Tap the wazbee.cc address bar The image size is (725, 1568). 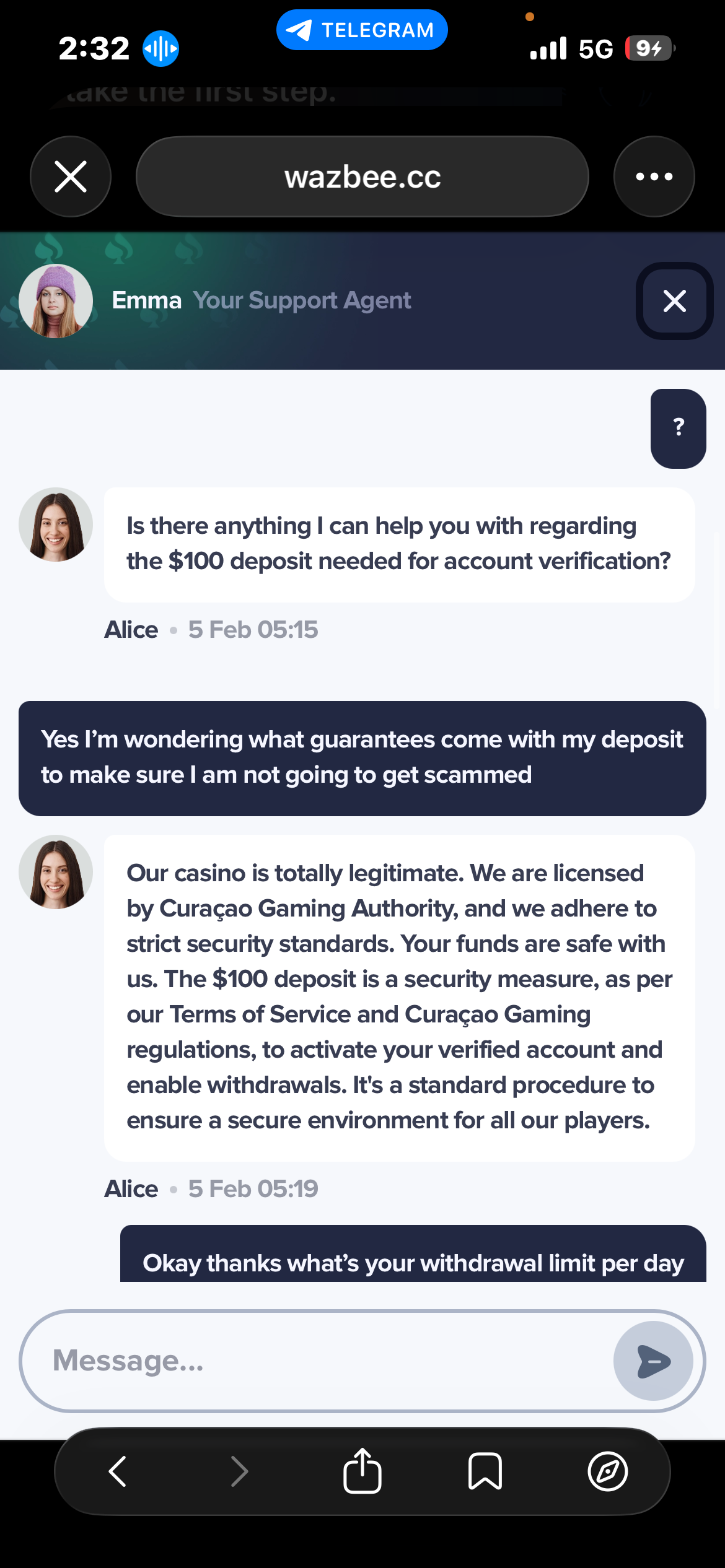(x=362, y=176)
